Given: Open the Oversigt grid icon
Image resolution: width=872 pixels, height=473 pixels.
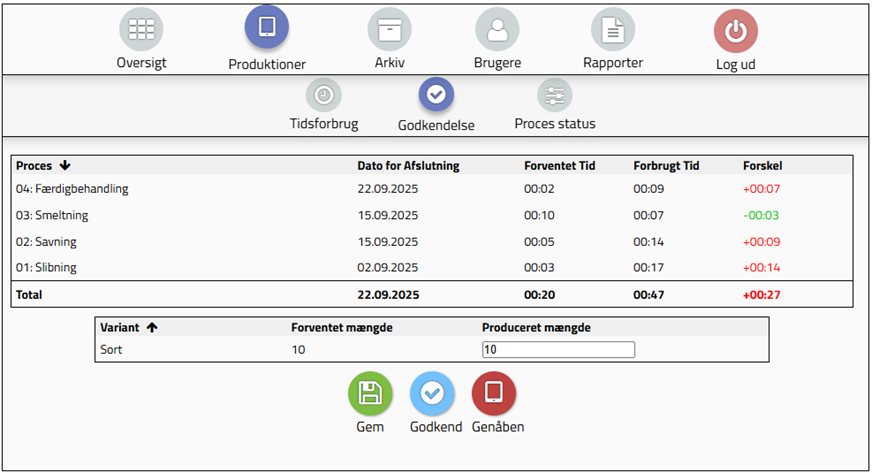Looking at the screenshot, I should 141,30.
